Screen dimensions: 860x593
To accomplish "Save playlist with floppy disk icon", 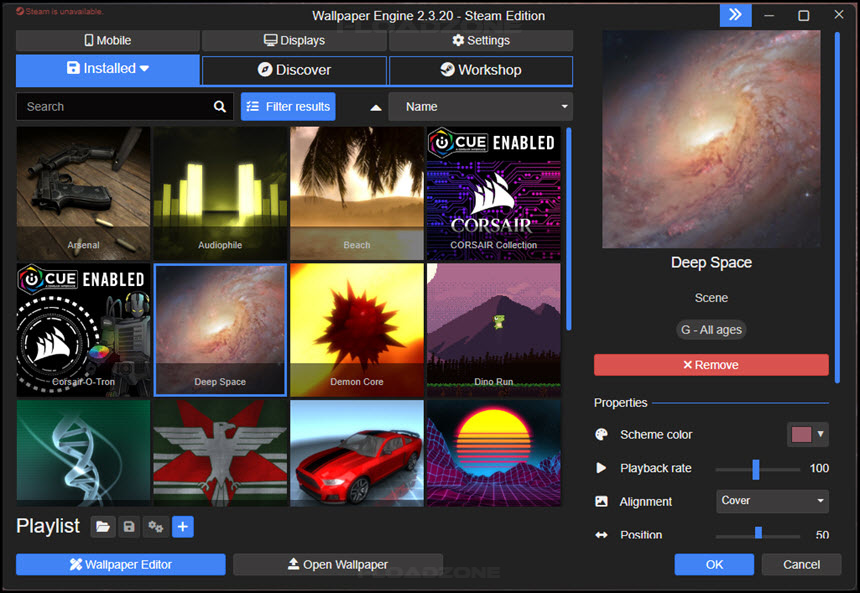I will [129, 527].
